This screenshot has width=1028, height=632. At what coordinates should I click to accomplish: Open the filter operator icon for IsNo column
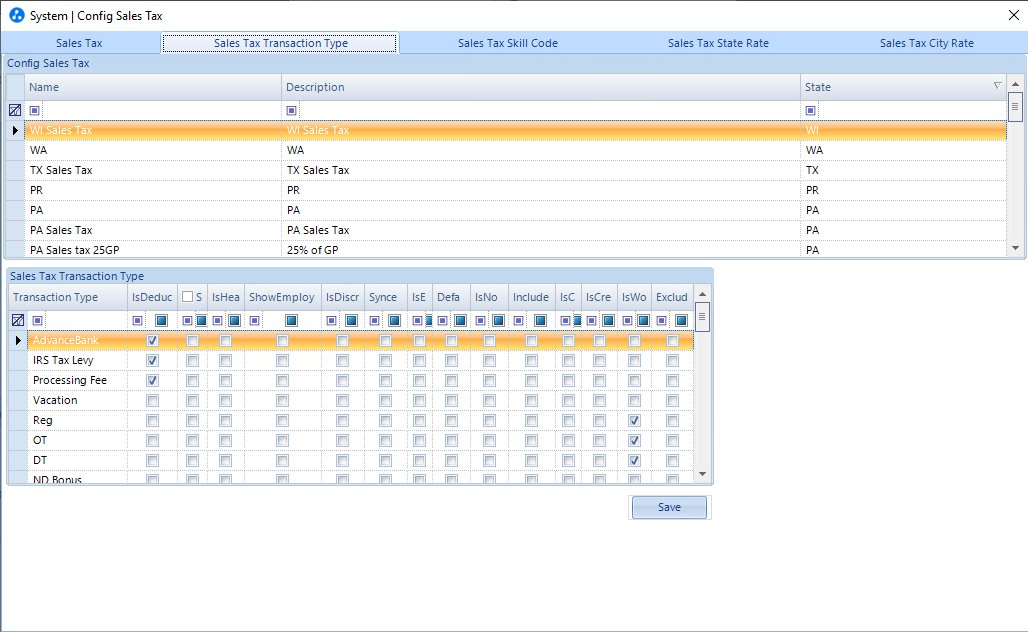pos(481,320)
